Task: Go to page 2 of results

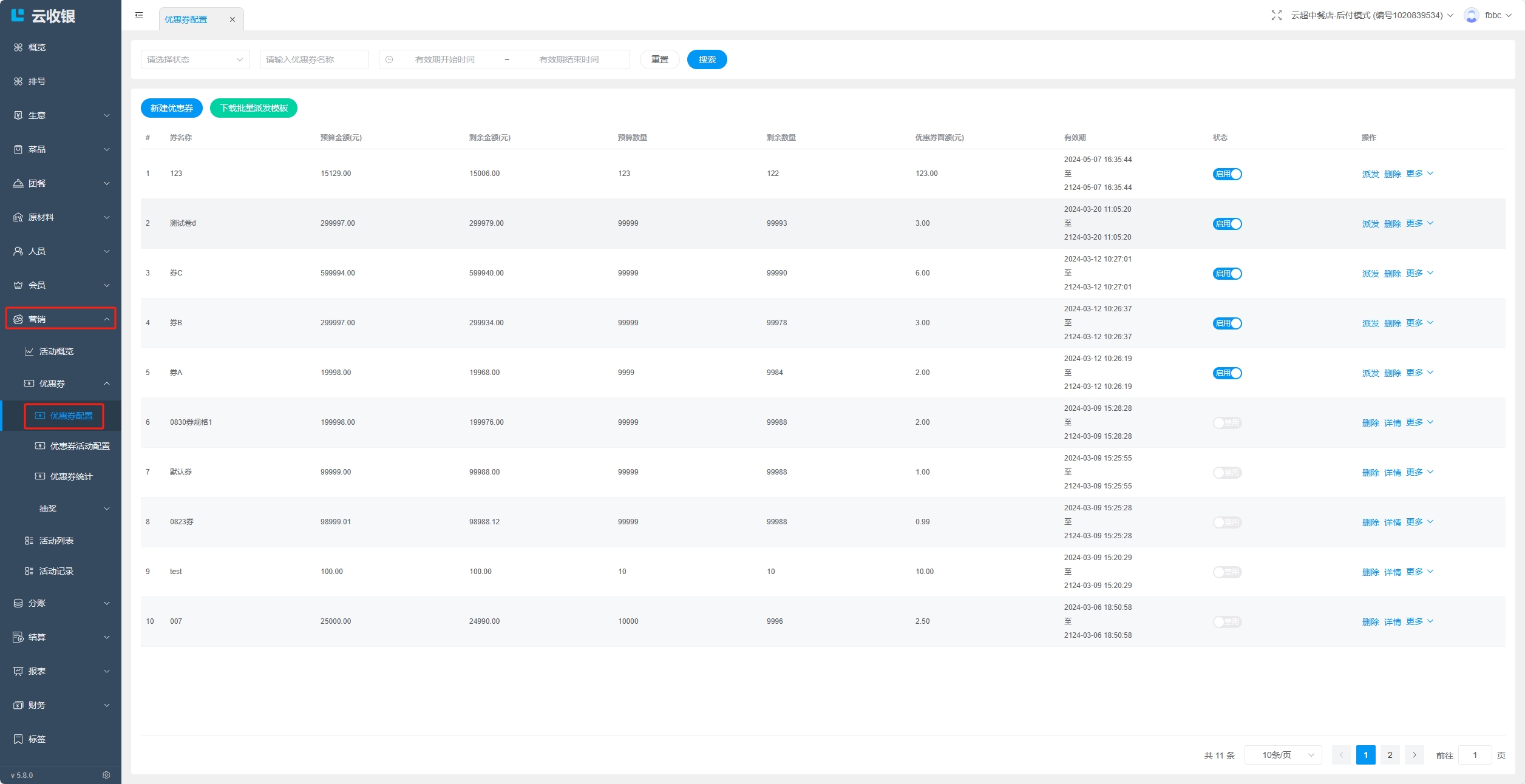Action: click(1390, 755)
